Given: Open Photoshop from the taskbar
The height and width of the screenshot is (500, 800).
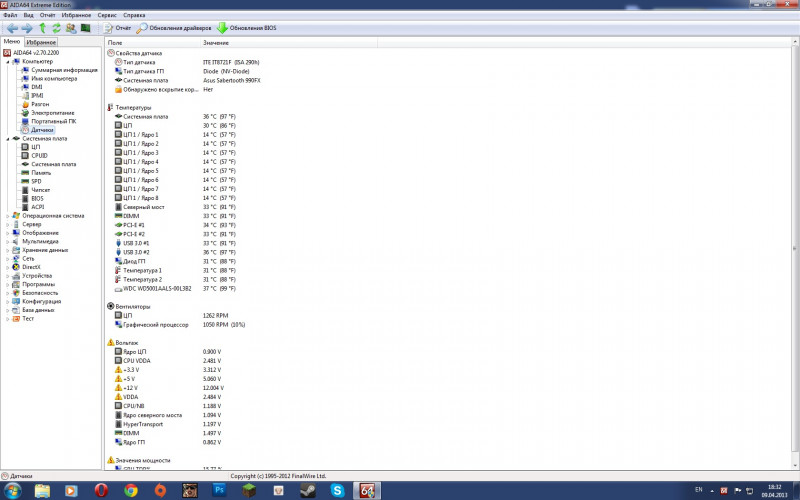Looking at the screenshot, I should click(x=219, y=490).
